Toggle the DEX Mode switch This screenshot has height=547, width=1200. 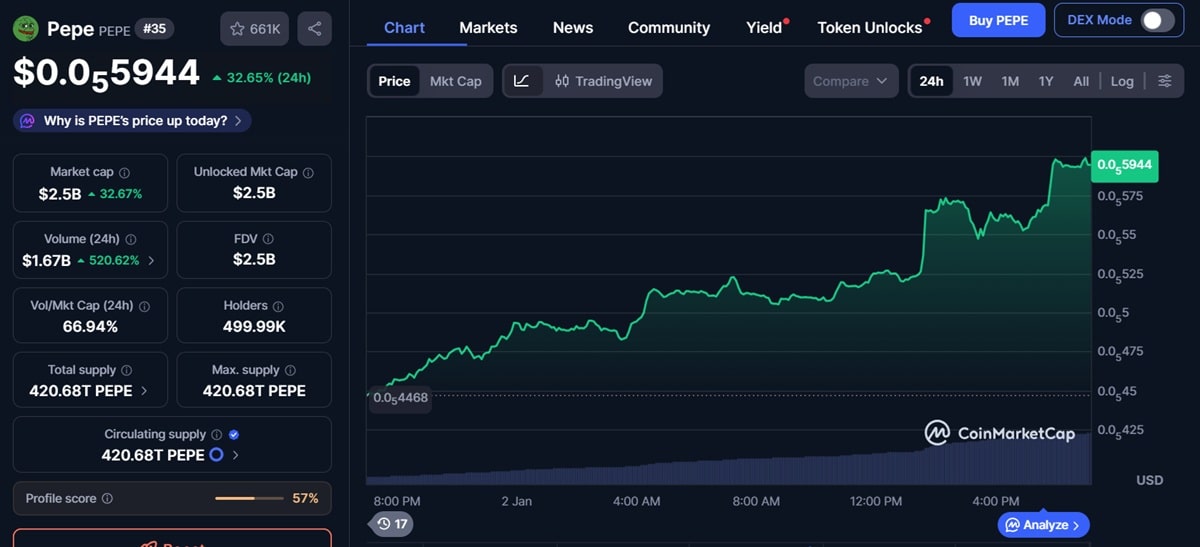1157,20
